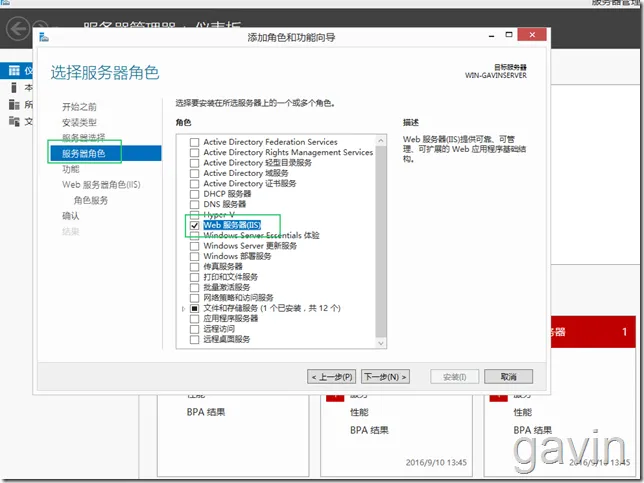
Task: Click 下一步(N) button
Action: 385,377
